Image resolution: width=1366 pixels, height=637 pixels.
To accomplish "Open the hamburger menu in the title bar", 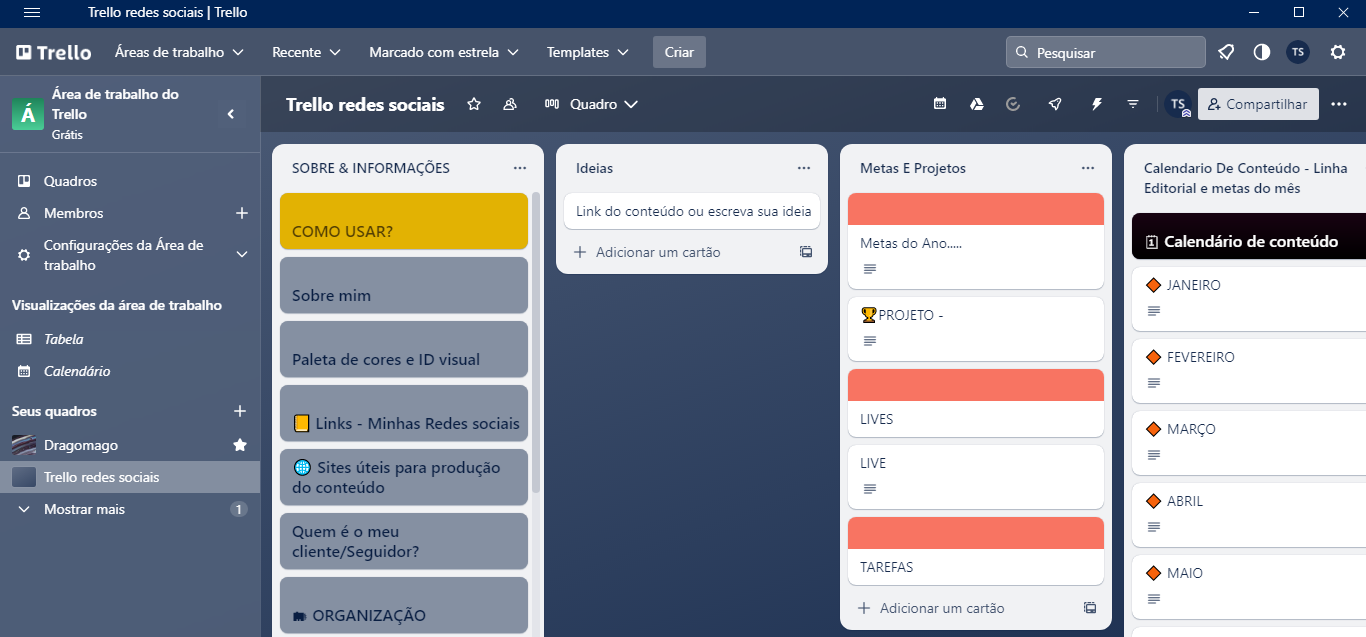I will click(32, 12).
